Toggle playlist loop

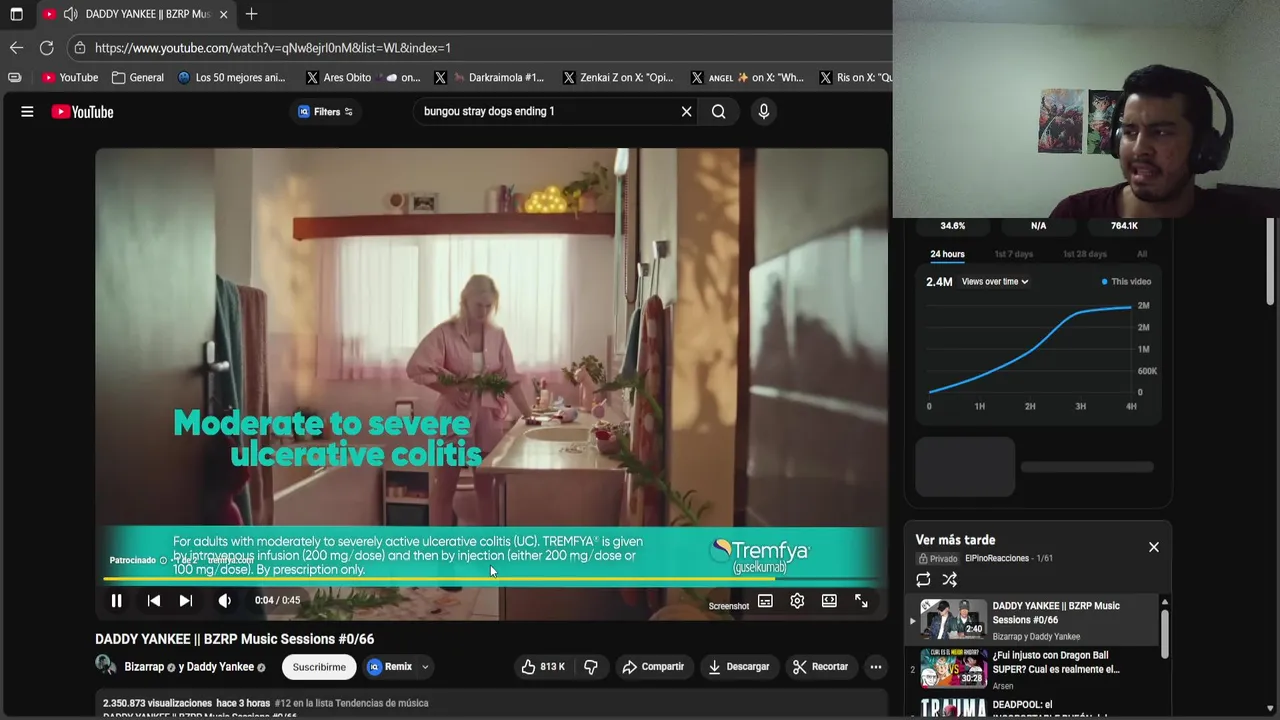(x=923, y=580)
